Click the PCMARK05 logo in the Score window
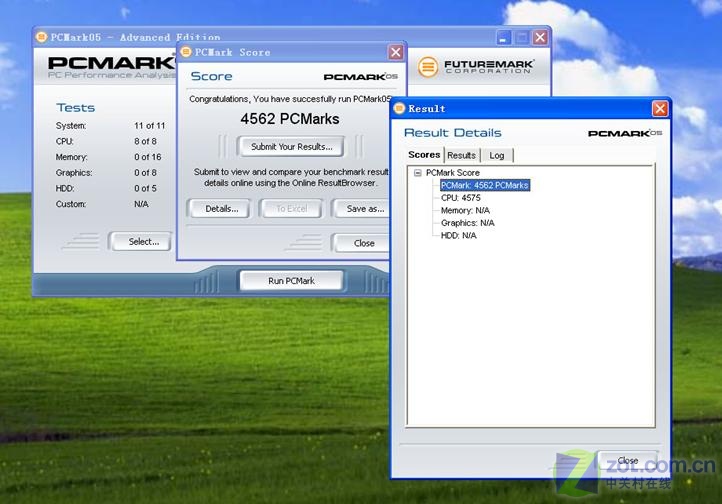 pos(361,77)
